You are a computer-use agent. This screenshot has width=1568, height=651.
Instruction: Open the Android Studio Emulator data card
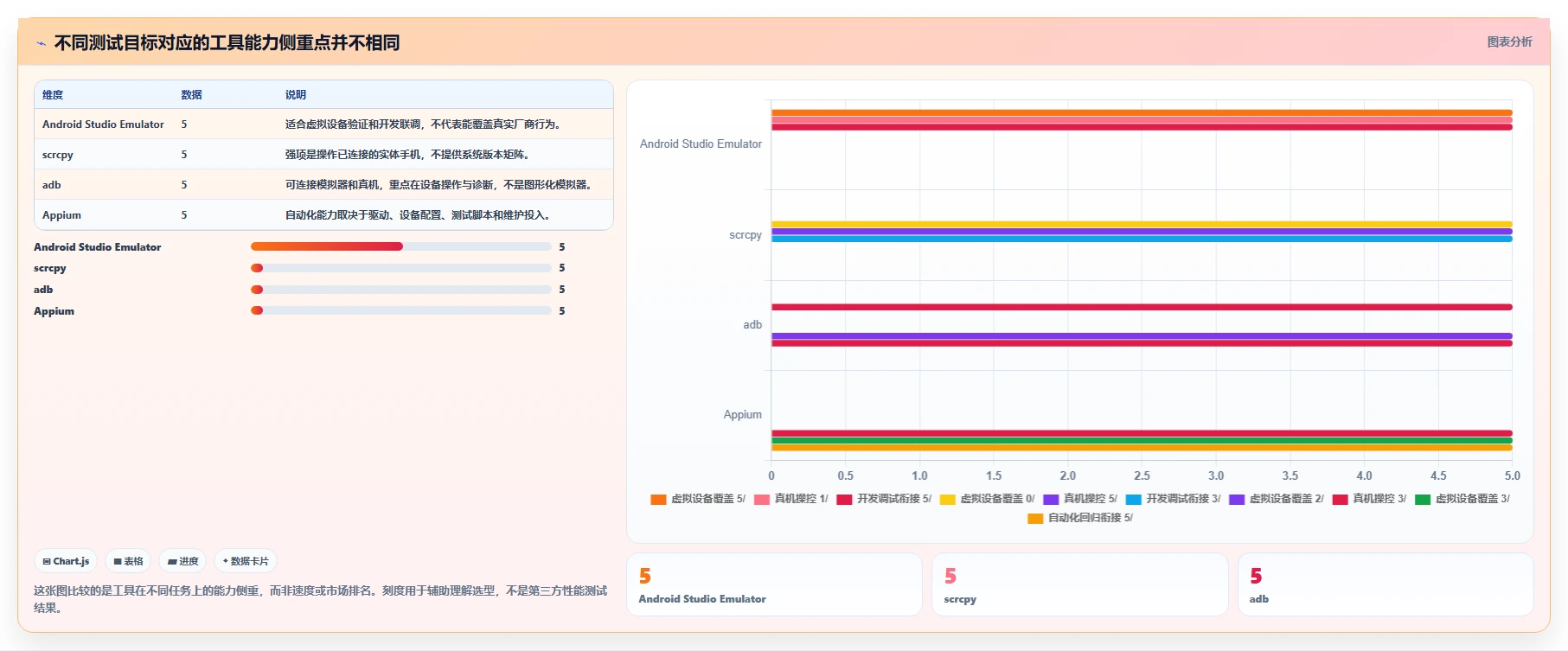click(x=774, y=584)
